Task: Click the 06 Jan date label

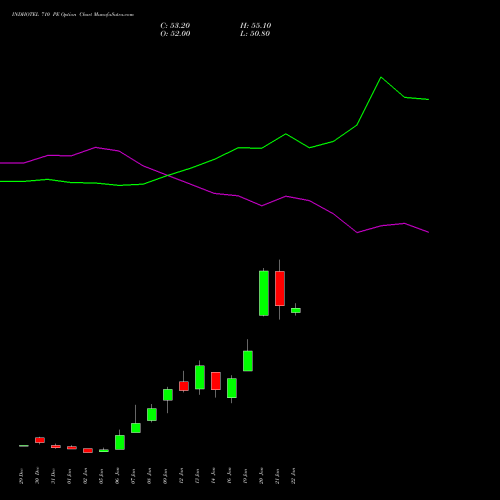Action: coord(117,476)
